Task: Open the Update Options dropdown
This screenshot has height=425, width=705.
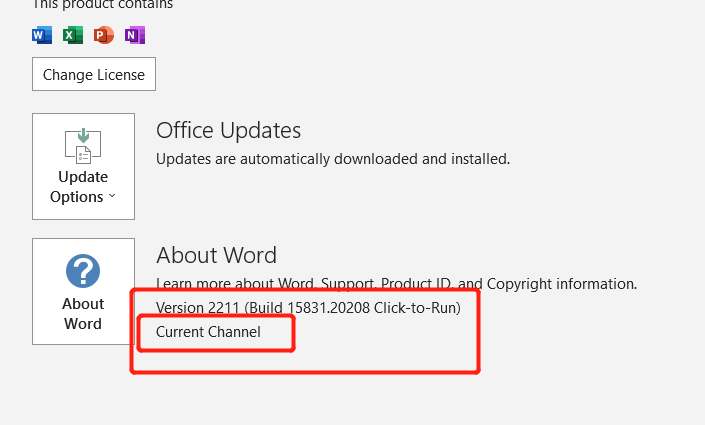Action: (x=83, y=166)
